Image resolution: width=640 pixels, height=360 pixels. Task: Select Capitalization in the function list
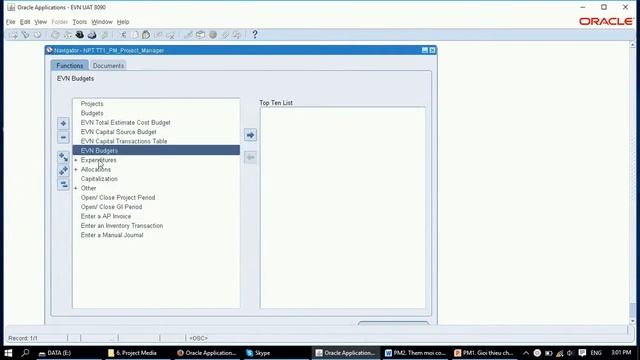99,179
